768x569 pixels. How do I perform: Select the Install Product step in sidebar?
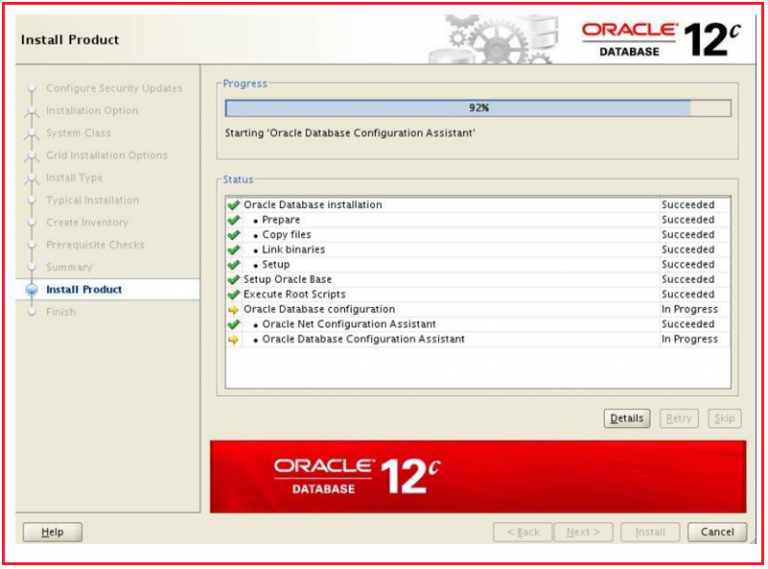[84, 290]
